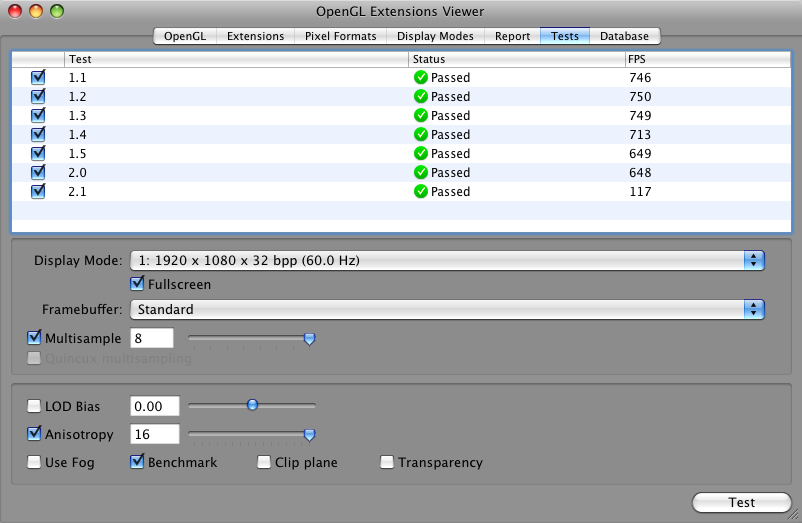
Task: Disable the Fullscreen checkbox
Action: pos(137,284)
